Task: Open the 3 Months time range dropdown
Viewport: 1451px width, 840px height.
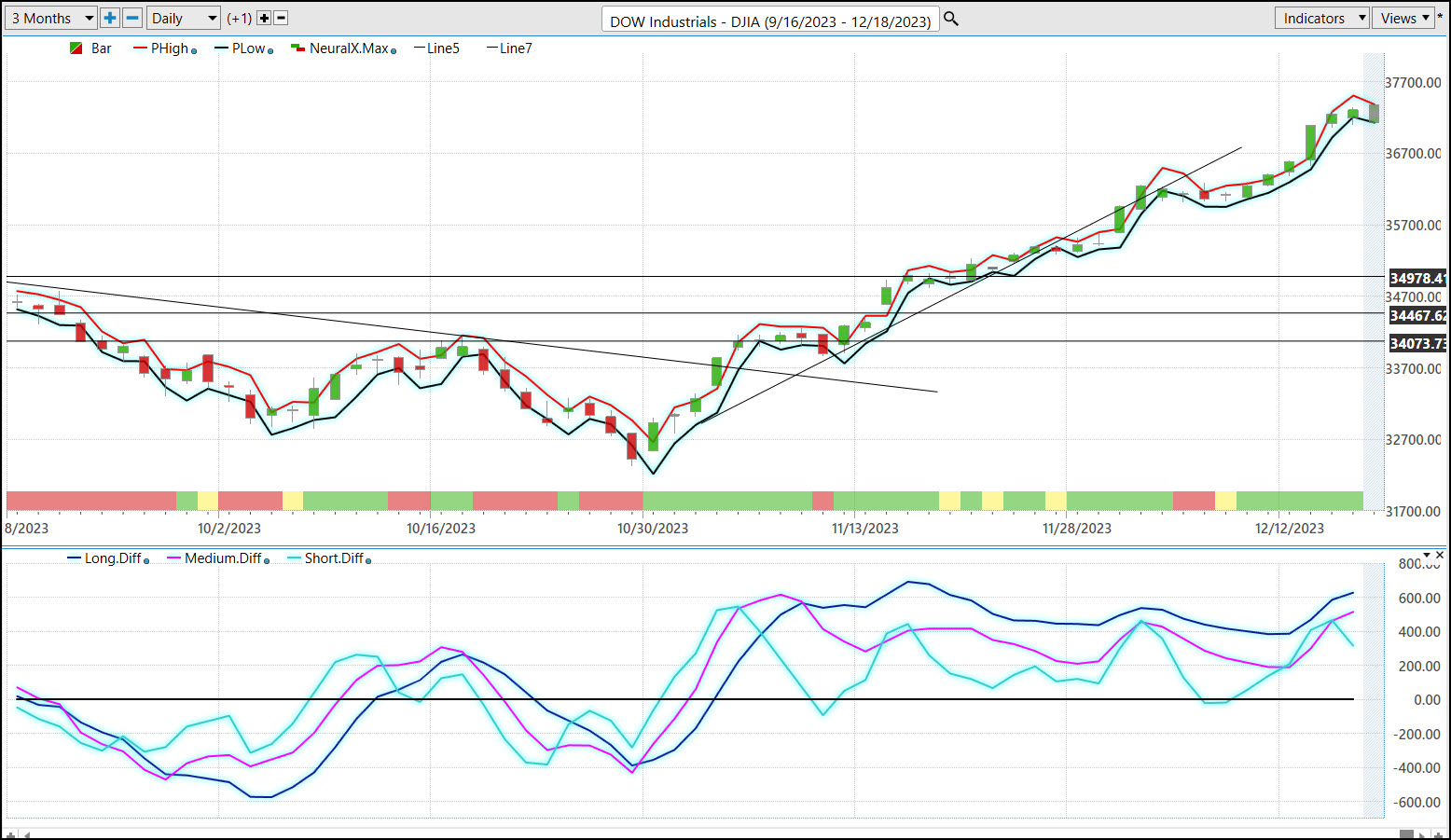Action: [51, 18]
